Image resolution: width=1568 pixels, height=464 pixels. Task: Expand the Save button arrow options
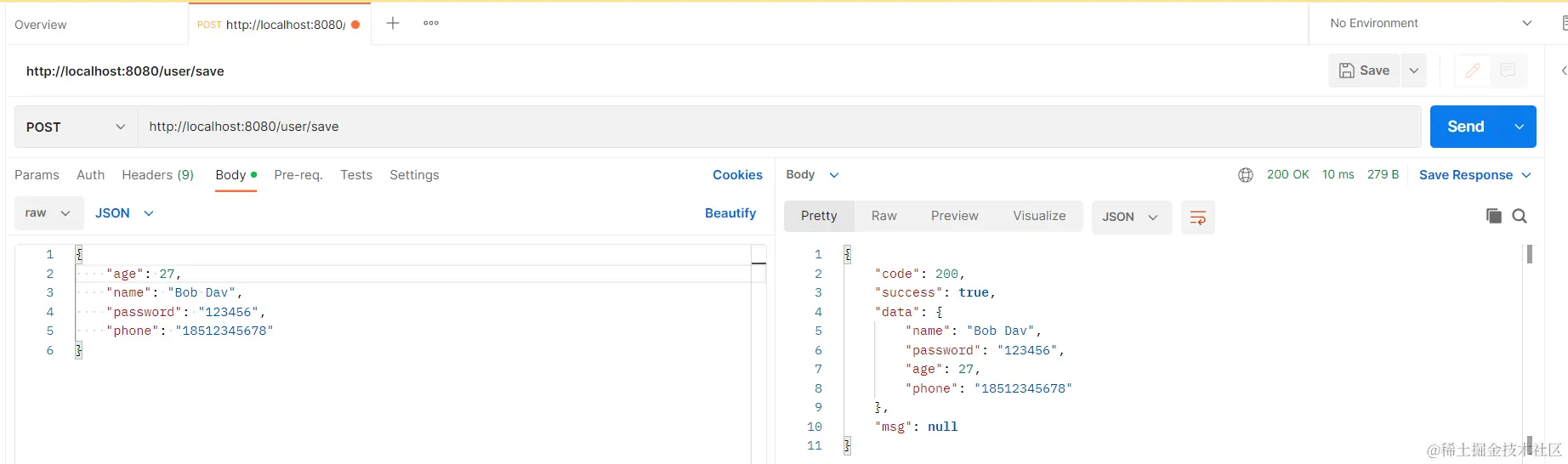[x=1414, y=71]
